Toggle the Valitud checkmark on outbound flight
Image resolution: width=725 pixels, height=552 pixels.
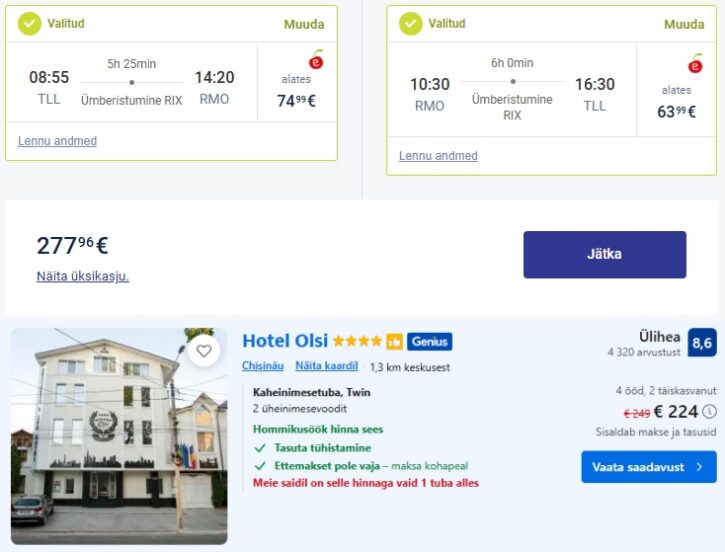pos(30,23)
